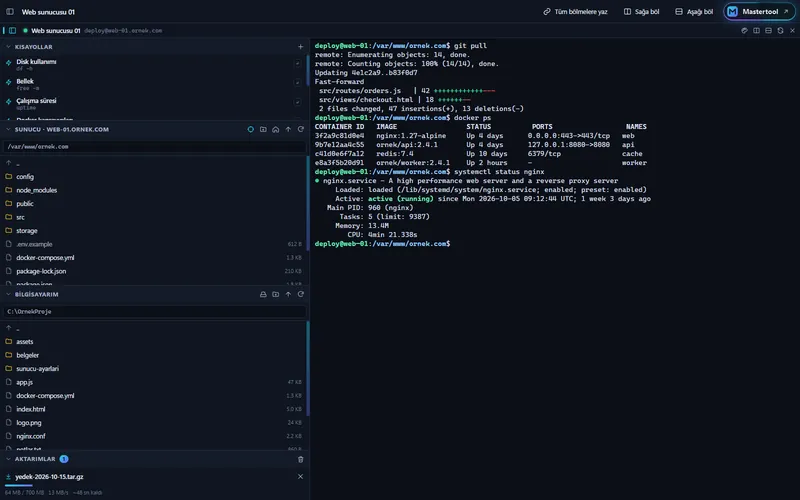
Task: Refresh the Sunucu file list
Action: 301,130
